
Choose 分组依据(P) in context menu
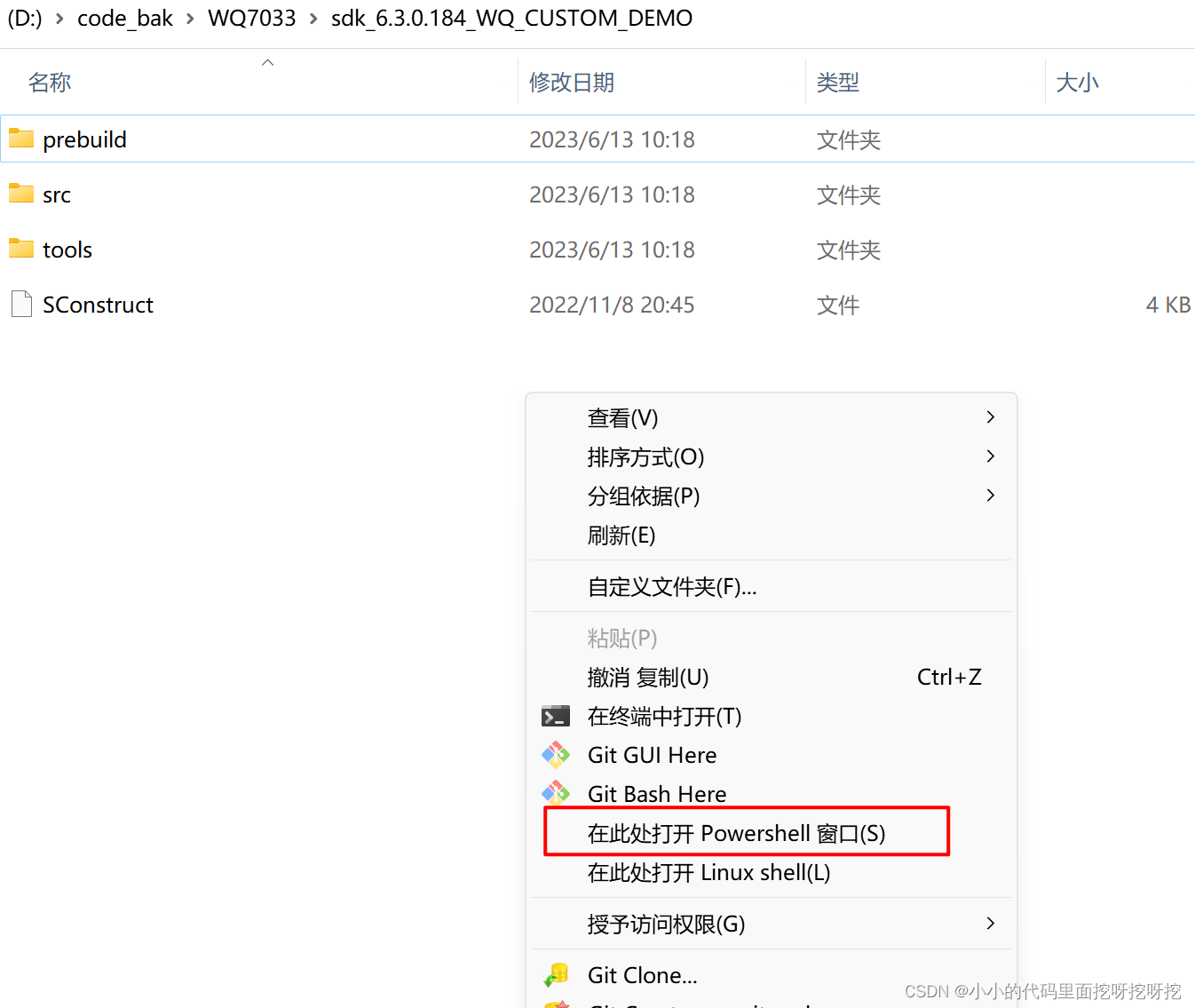(771, 496)
